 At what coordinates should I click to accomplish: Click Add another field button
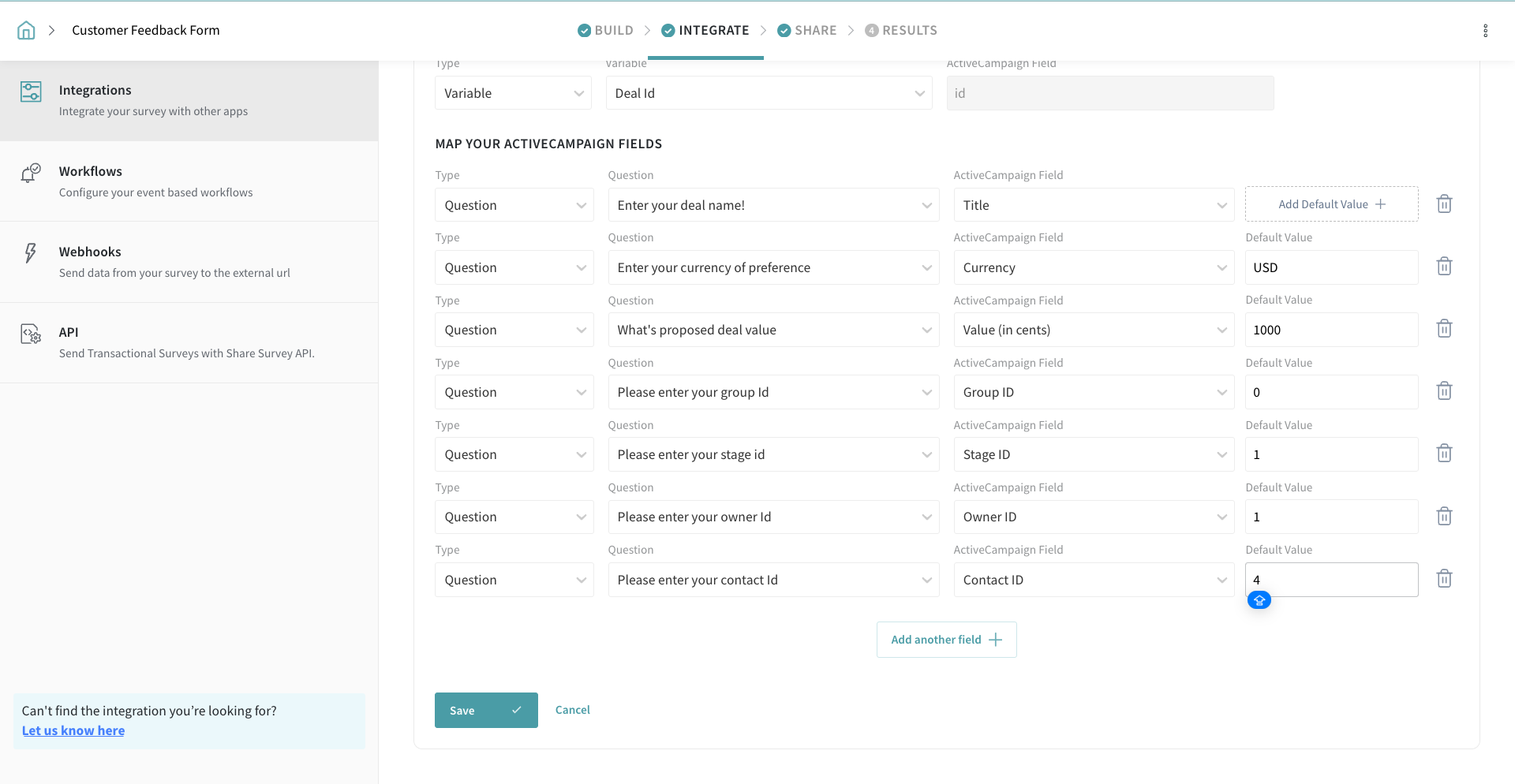pyautogui.click(x=946, y=640)
